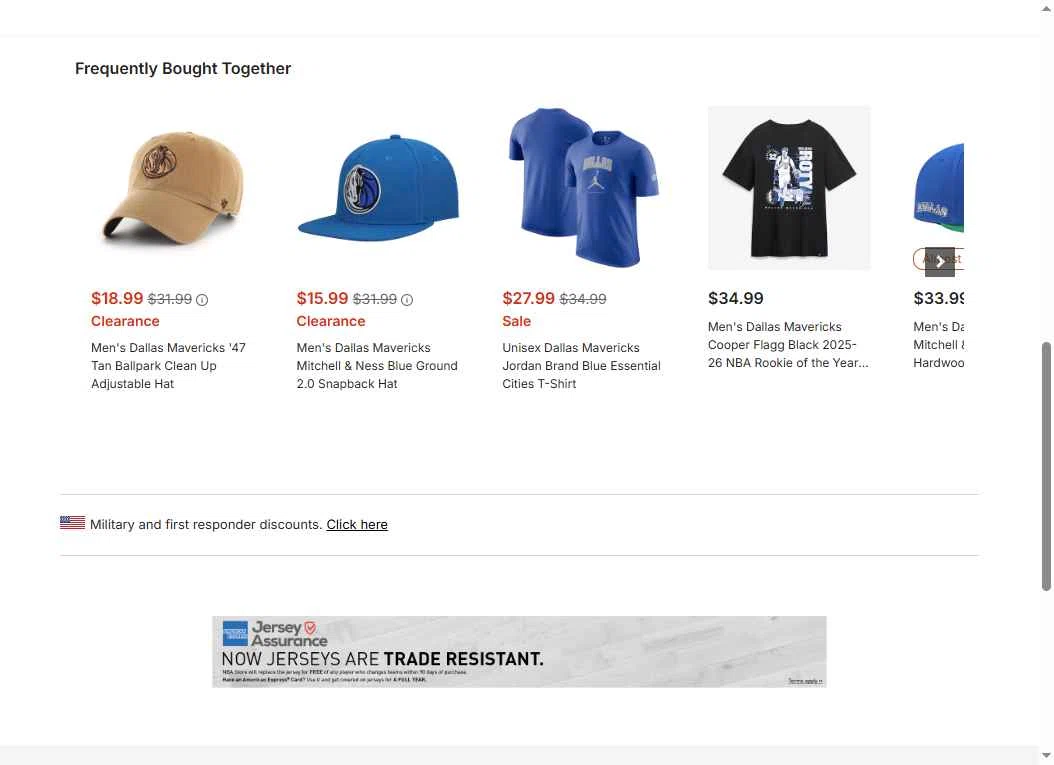
Task: Open the blue Jordan Brand T-shirt image
Action: pyautogui.click(x=583, y=188)
